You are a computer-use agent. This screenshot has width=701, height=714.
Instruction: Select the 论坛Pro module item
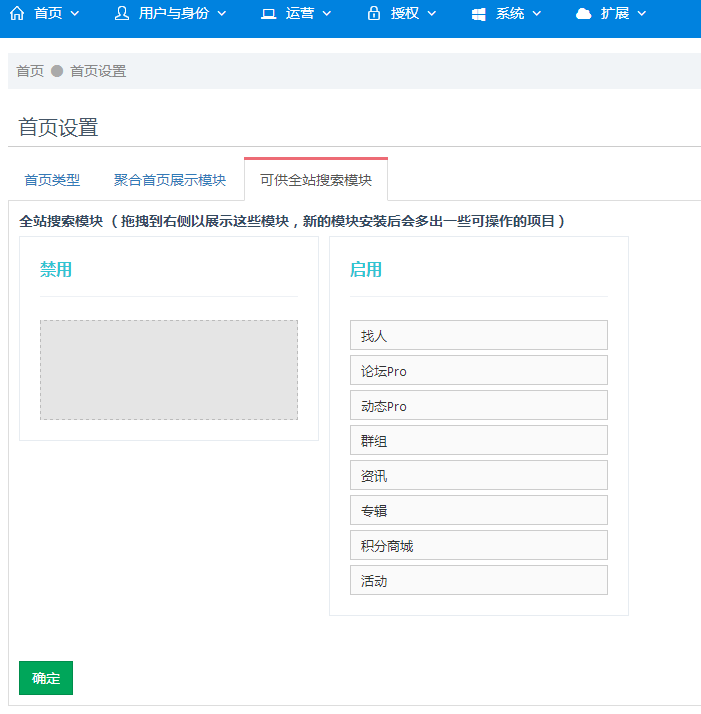tap(479, 370)
